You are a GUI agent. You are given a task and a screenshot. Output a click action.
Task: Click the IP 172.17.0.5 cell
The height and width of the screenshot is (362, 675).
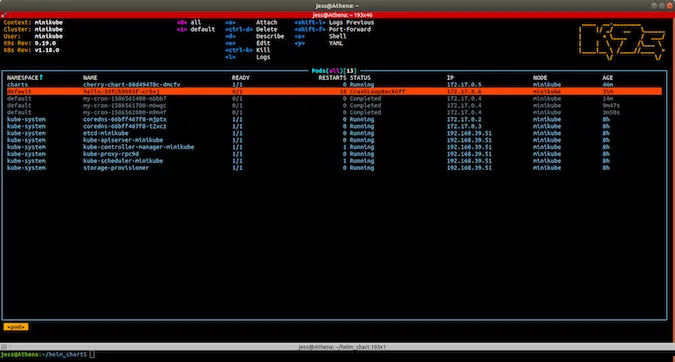pyautogui.click(x=464, y=84)
